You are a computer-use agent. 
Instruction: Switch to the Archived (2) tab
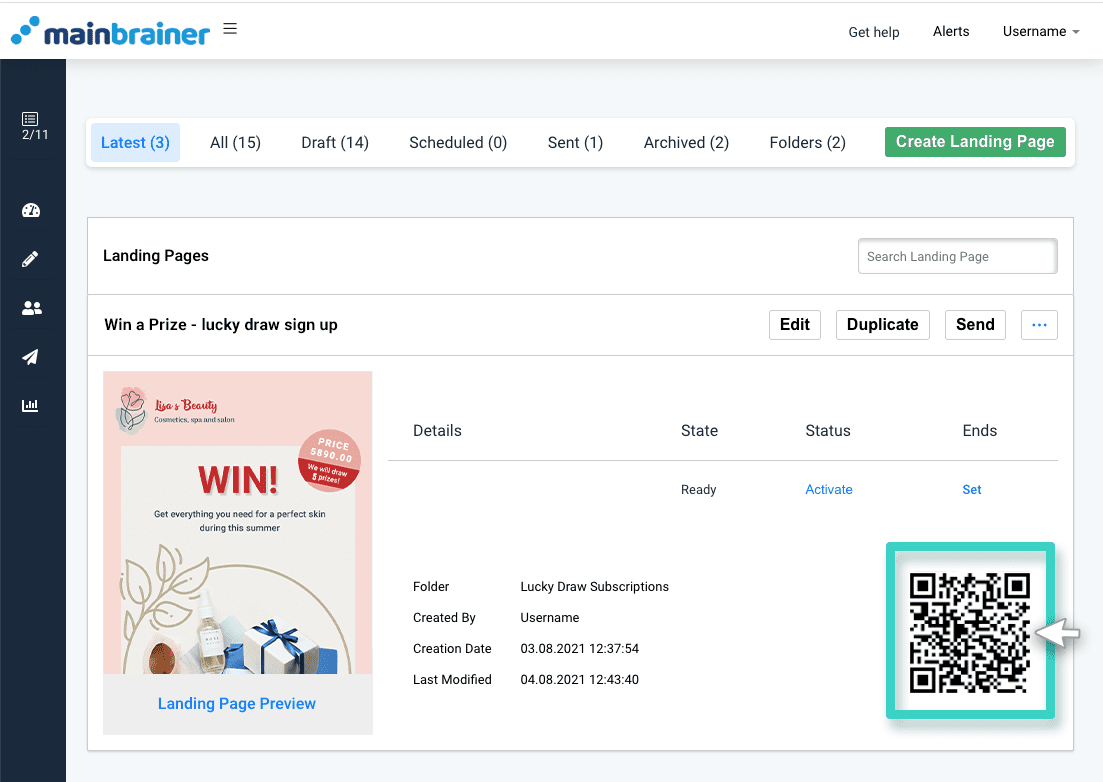(686, 143)
